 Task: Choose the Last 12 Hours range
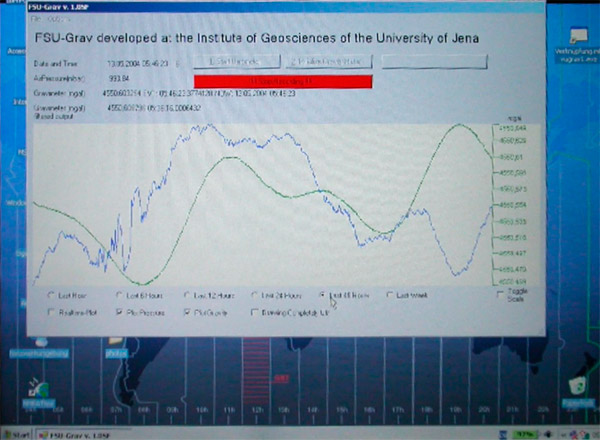tap(186, 296)
